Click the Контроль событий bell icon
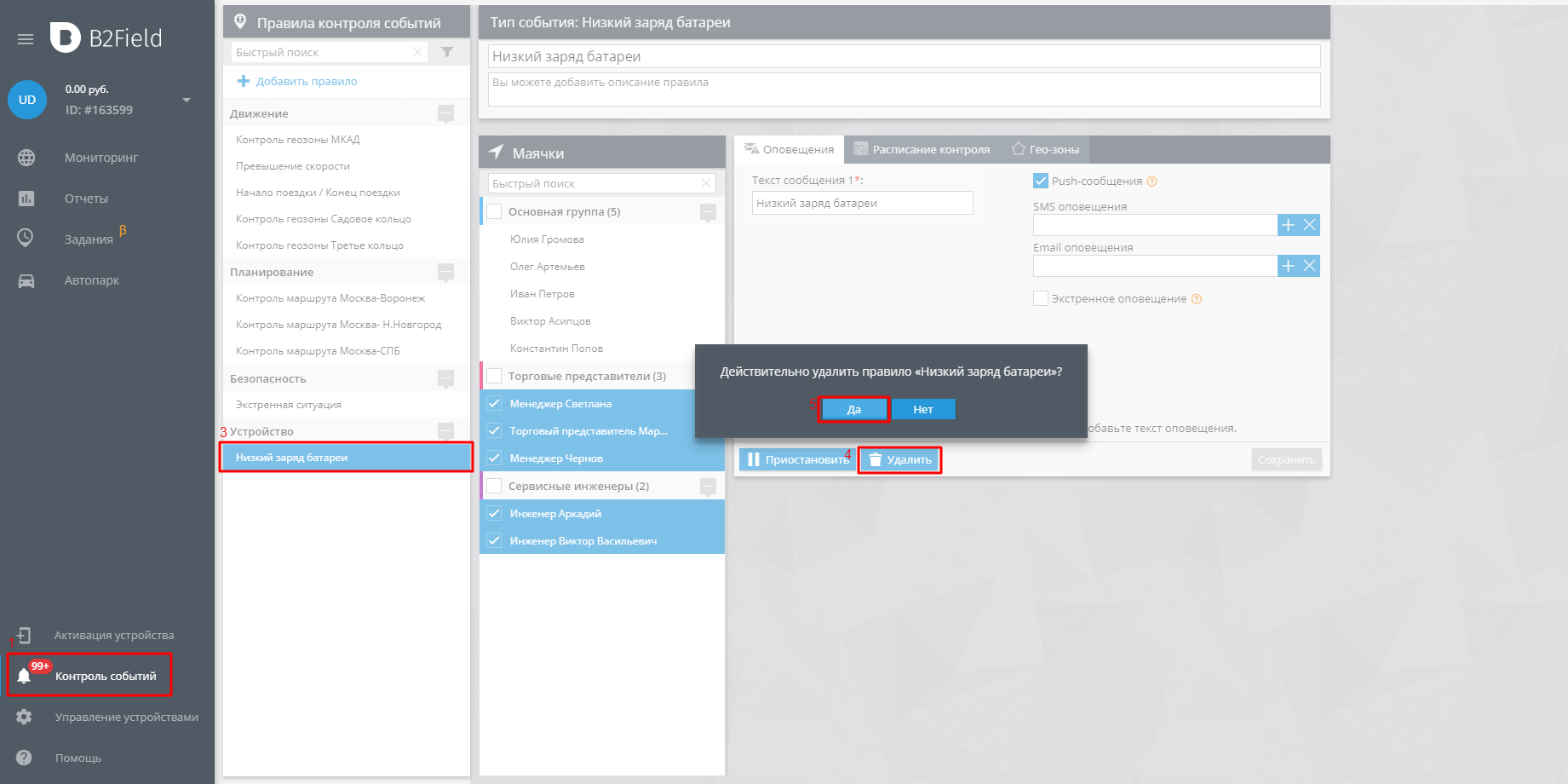Screen dimensions: 1568x784 click(24, 676)
